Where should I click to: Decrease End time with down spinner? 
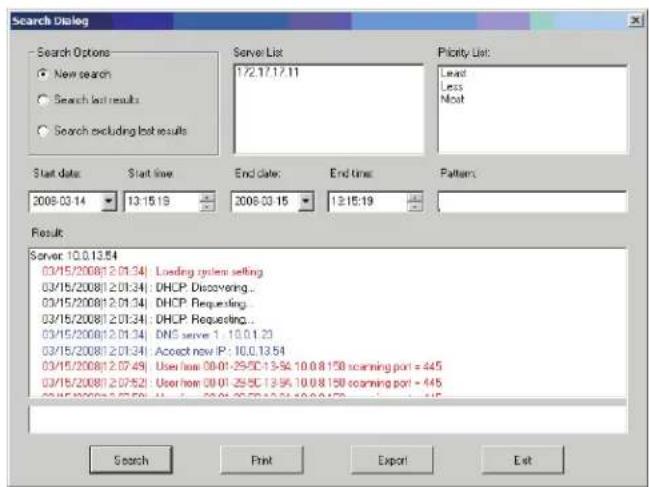[x=415, y=206]
